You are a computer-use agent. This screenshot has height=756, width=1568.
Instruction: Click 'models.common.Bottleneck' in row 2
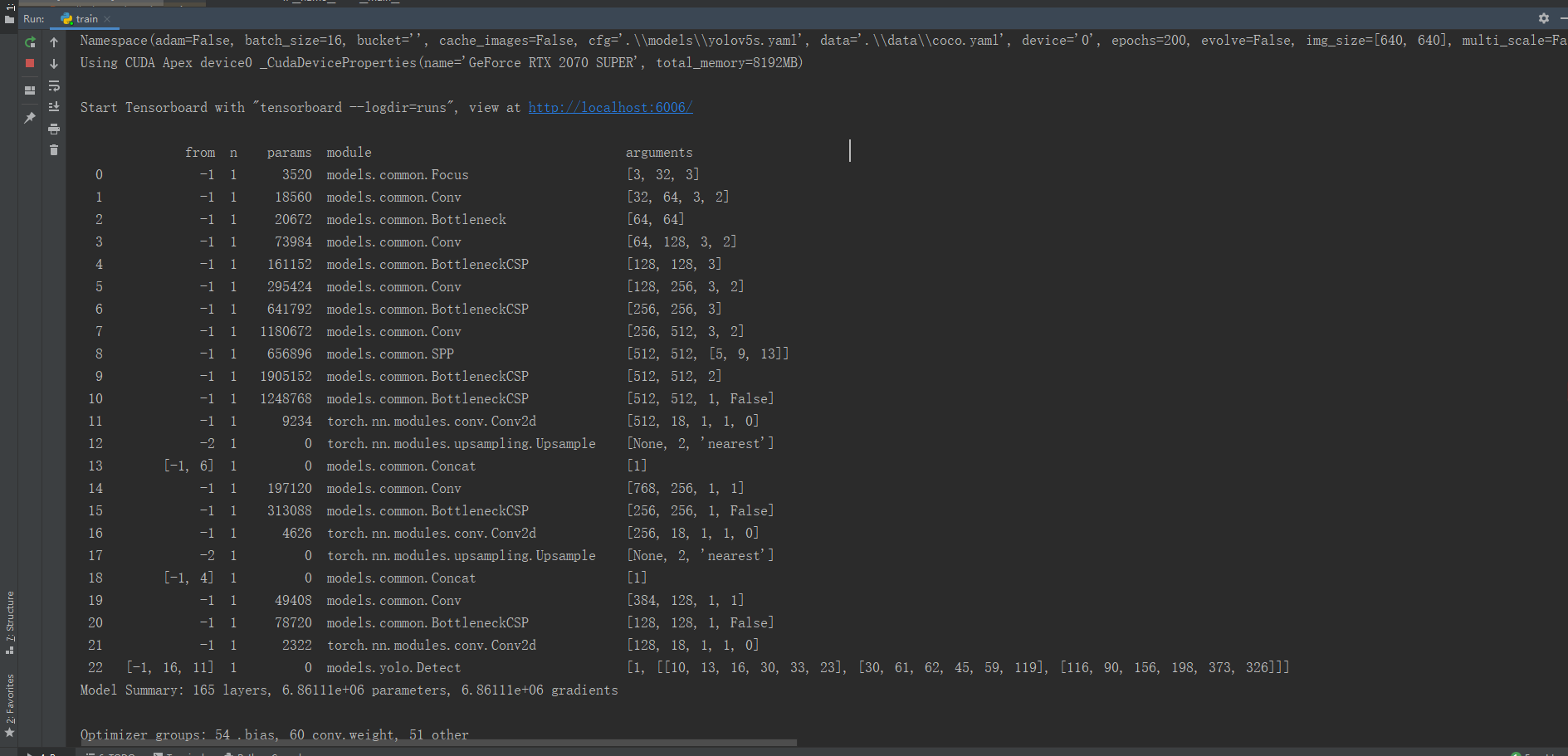pos(416,220)
